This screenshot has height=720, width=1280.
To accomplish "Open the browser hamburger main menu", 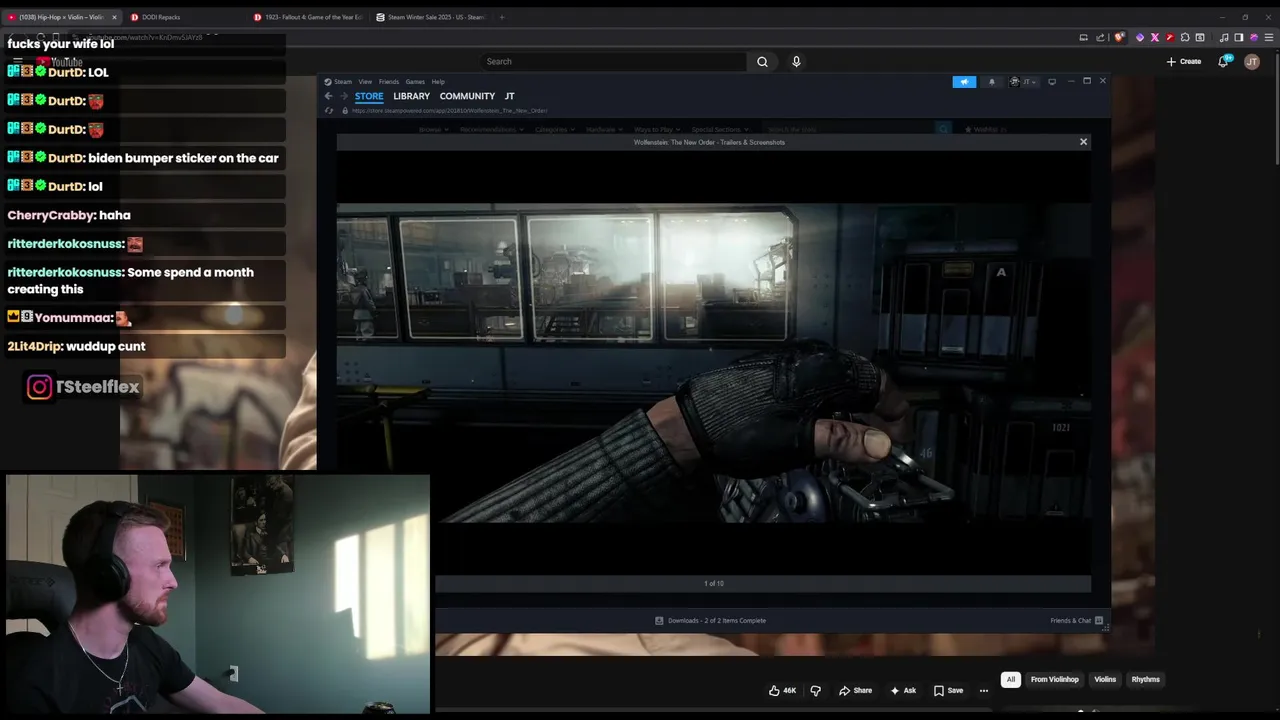I will (1269, 38).
